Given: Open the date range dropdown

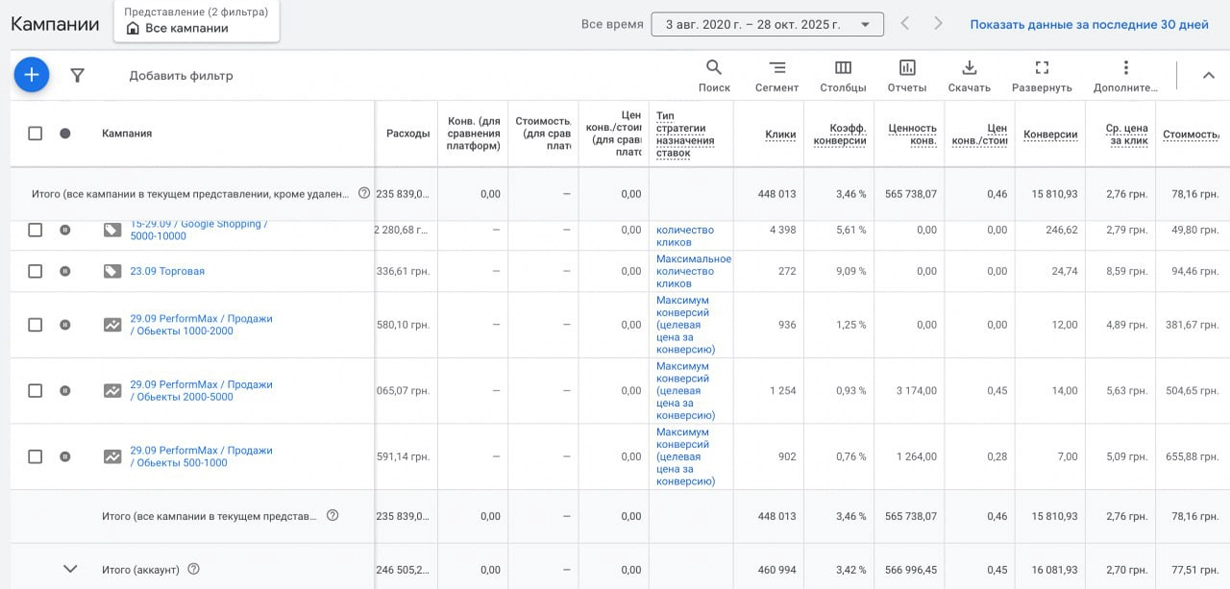Looking at the screenshot, I should 767,24.
